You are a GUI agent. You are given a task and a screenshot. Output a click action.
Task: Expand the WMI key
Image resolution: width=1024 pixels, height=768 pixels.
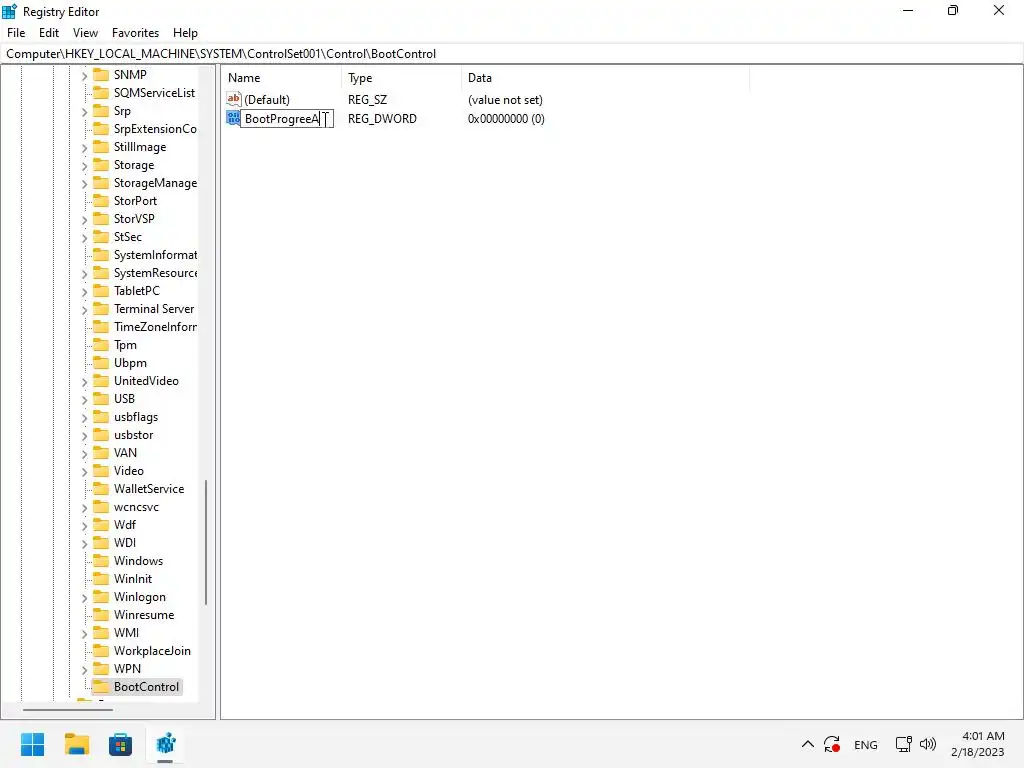point(84,633)
